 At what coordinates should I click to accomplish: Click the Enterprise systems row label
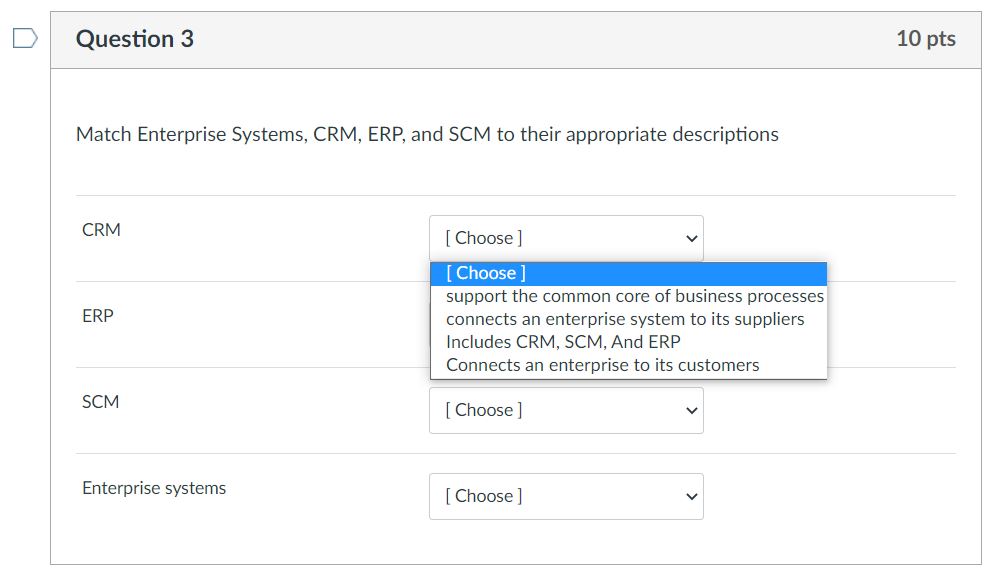(x=154, y=487)
